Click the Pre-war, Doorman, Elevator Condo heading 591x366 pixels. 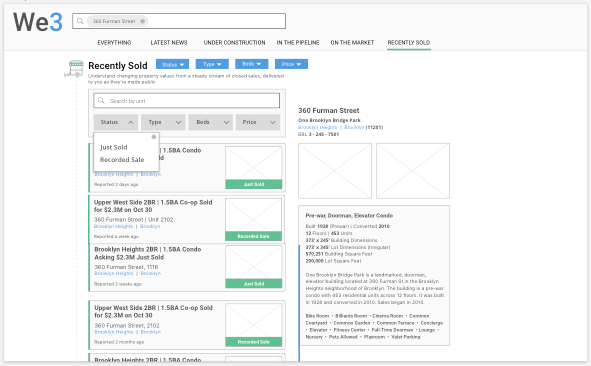[x=349, y=216]
